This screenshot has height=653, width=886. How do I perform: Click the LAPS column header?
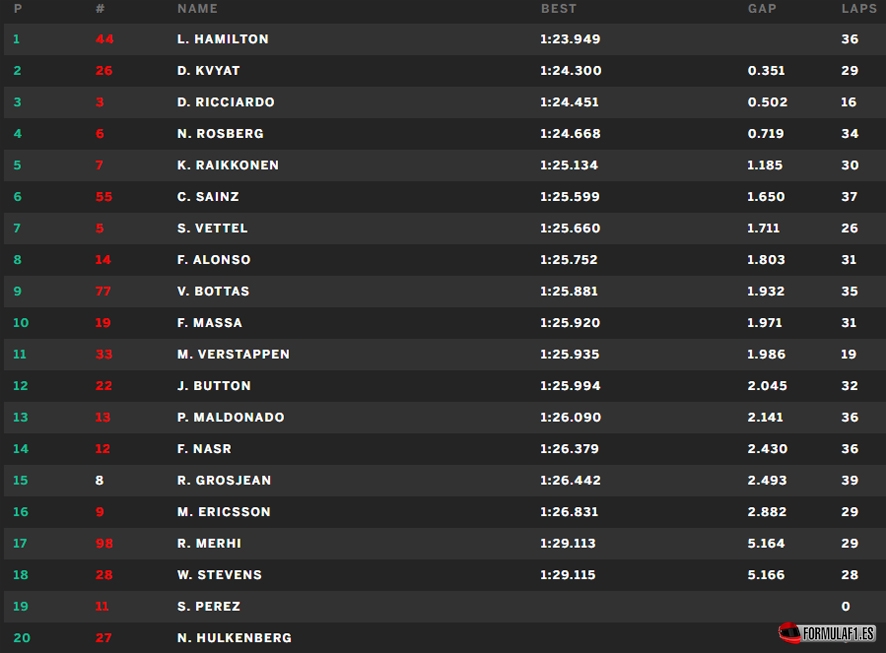point(859,8)
